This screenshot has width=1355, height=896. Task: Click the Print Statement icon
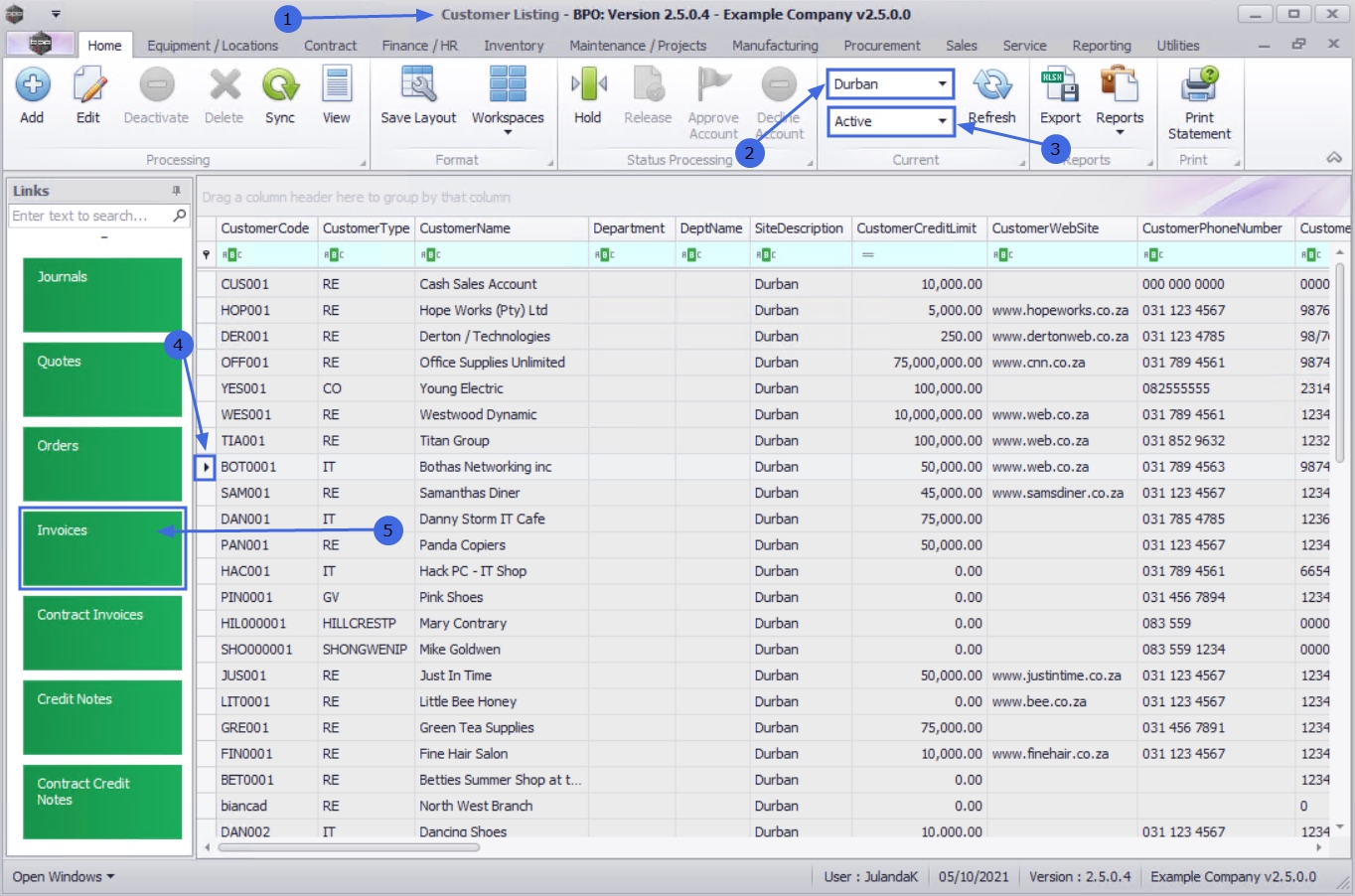click(x=1199, y=86)
